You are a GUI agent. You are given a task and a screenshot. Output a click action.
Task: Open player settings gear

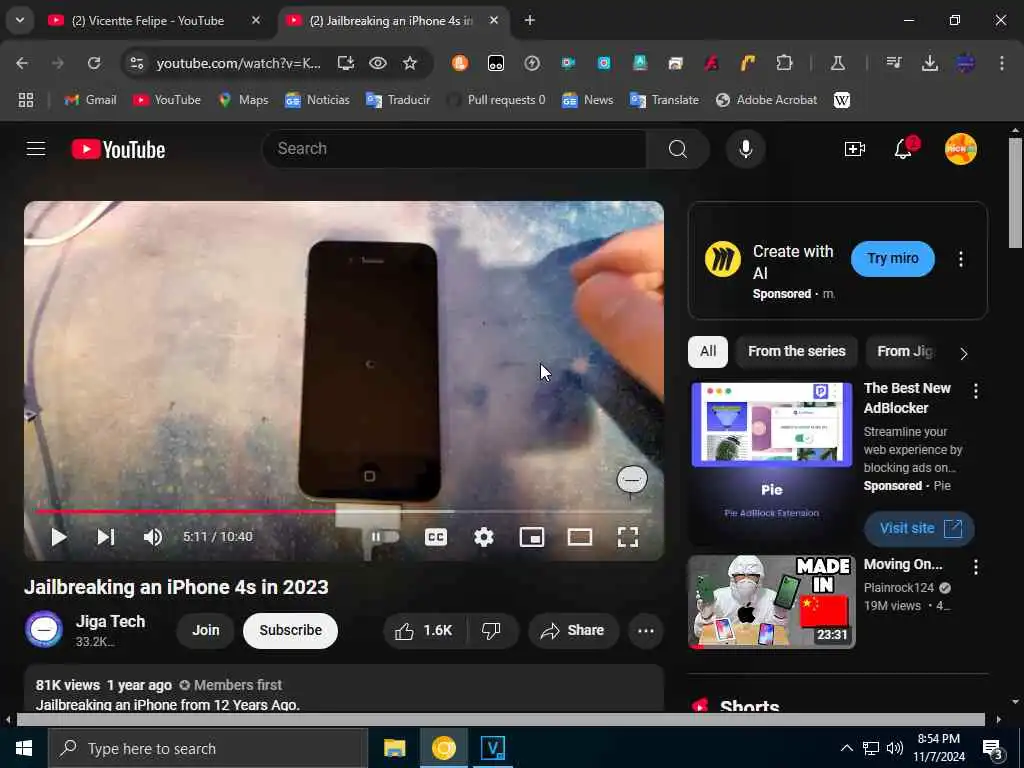point(484,537)
